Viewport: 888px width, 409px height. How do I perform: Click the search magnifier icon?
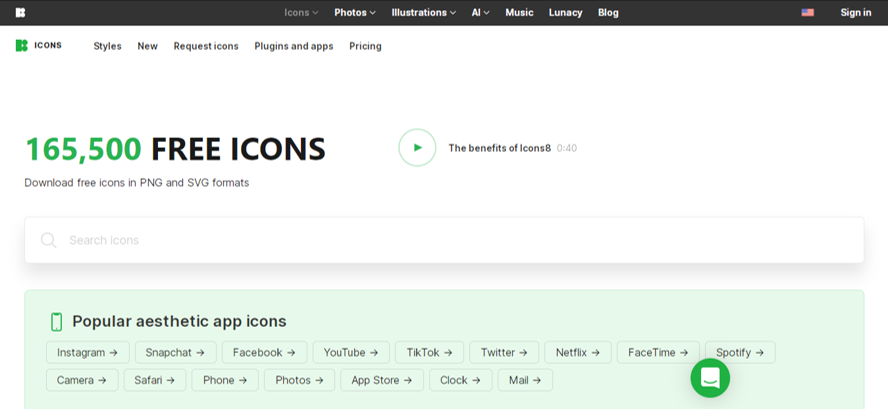(x=49, y=240)
